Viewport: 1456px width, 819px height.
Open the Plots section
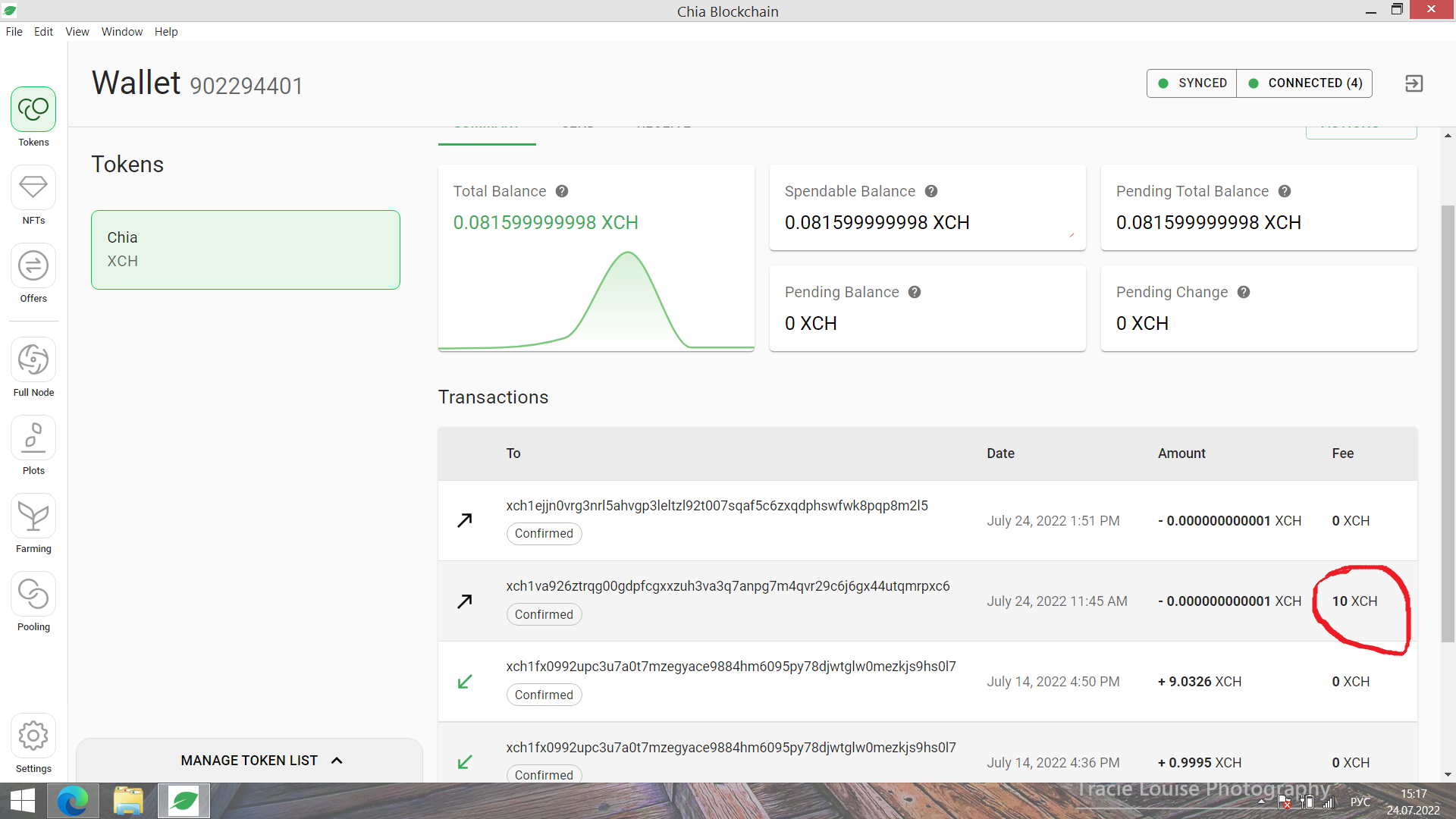click(33, 445)
